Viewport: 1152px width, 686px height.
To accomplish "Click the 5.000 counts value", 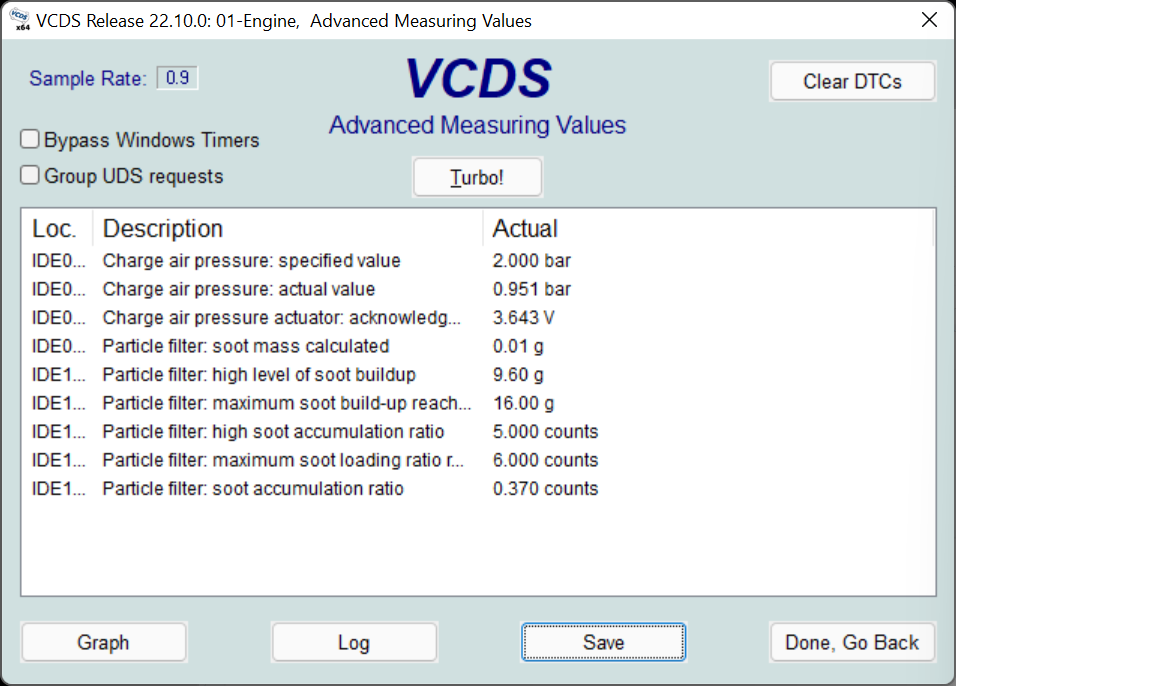I will [545, 432].
